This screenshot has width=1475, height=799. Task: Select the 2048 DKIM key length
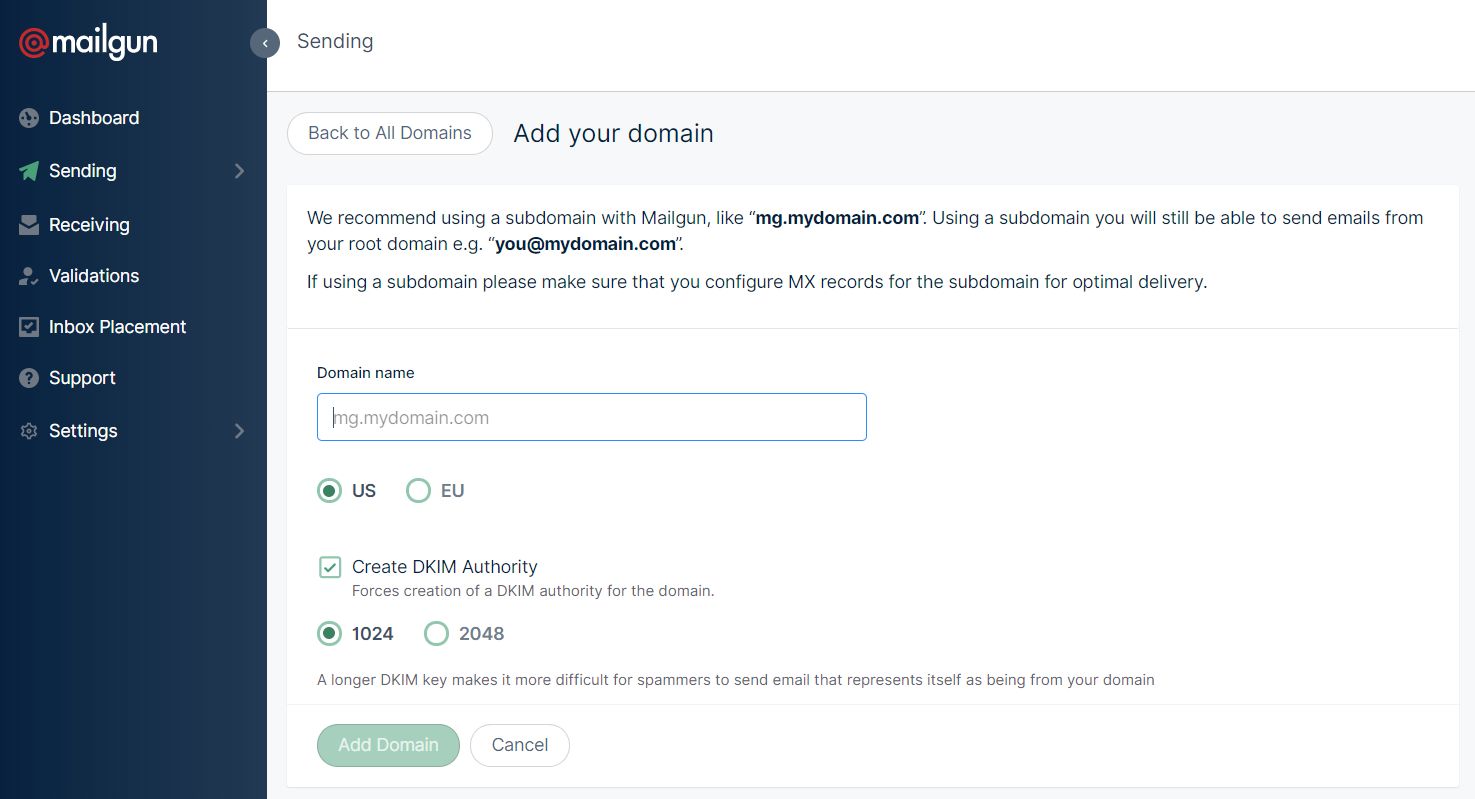(x=436, y=633)
